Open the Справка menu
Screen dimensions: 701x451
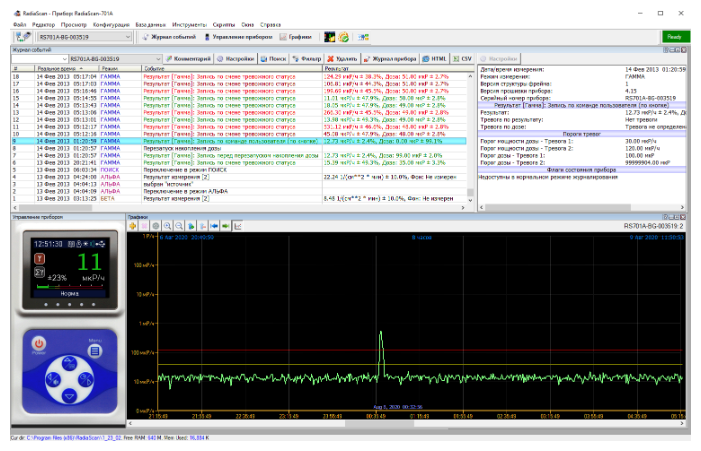pyautogui.click(x=270, y=25)
